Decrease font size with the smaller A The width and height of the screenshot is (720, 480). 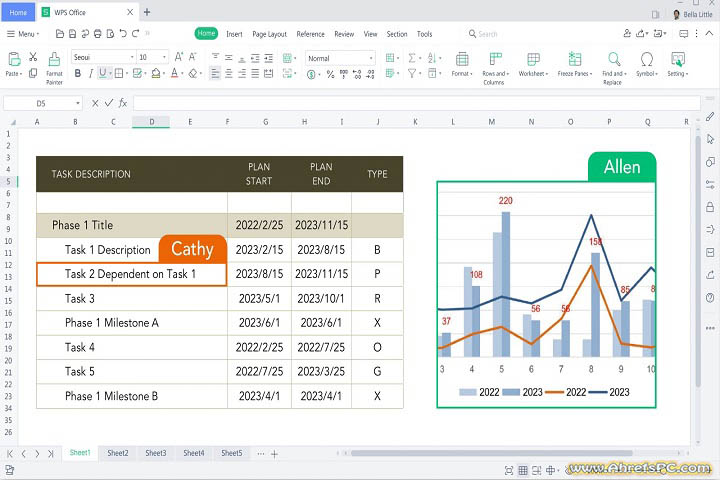[193, 57]
